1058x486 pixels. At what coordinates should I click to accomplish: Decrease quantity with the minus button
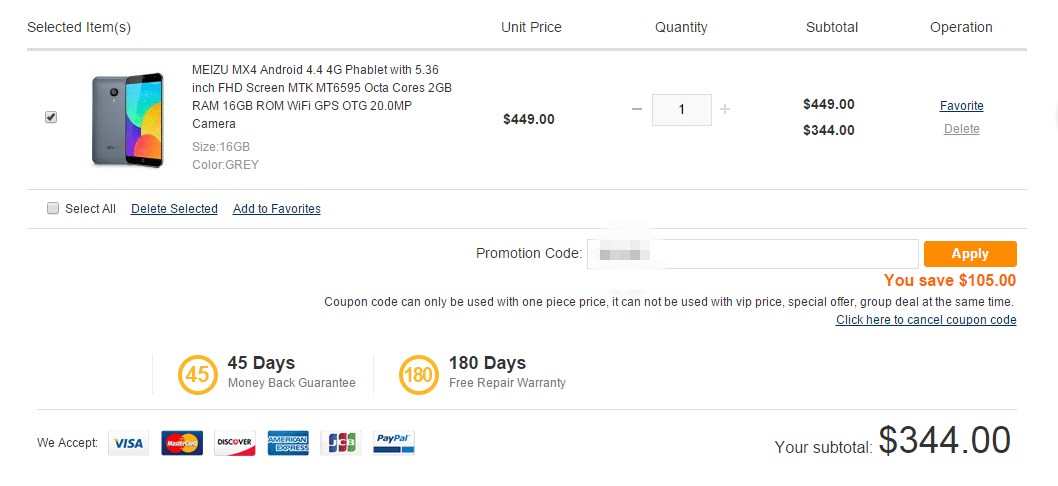click(637, 109)
